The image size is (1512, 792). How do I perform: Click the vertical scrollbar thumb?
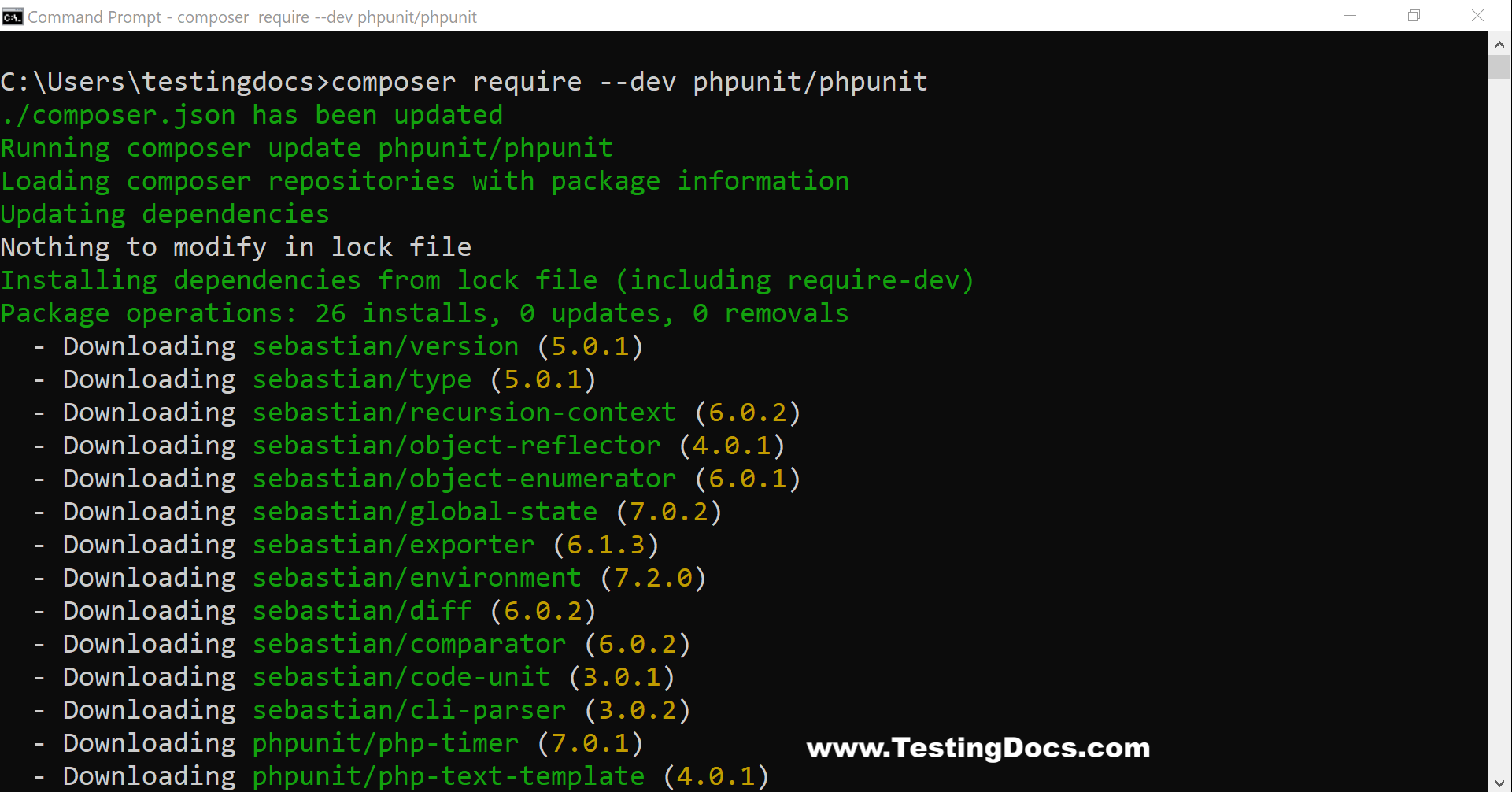(1499, 67)
